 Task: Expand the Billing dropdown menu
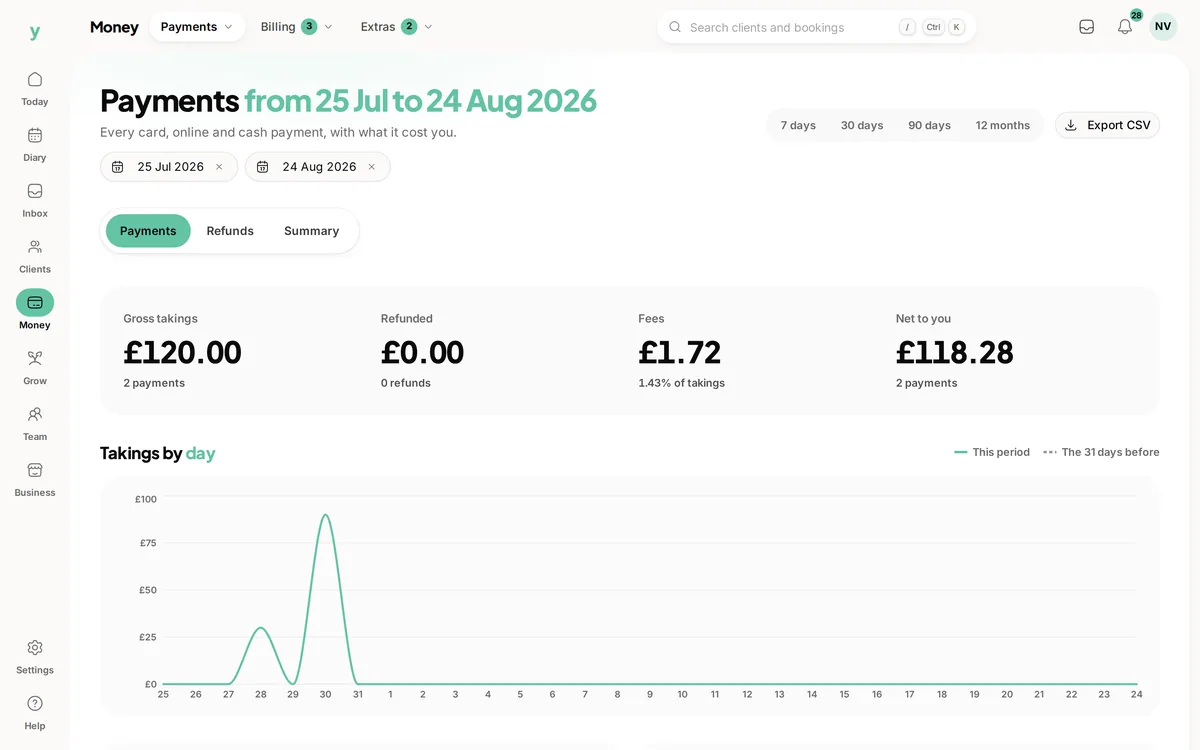[x=296, y=27]
